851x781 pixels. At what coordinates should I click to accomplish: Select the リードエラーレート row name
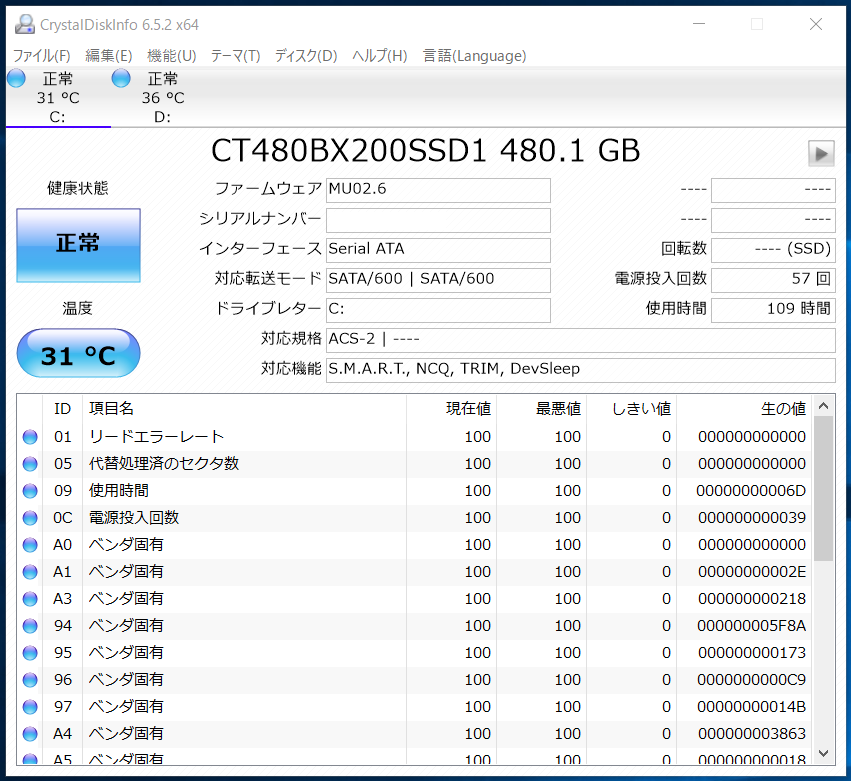pyautogui.click(x=156, y=437)
